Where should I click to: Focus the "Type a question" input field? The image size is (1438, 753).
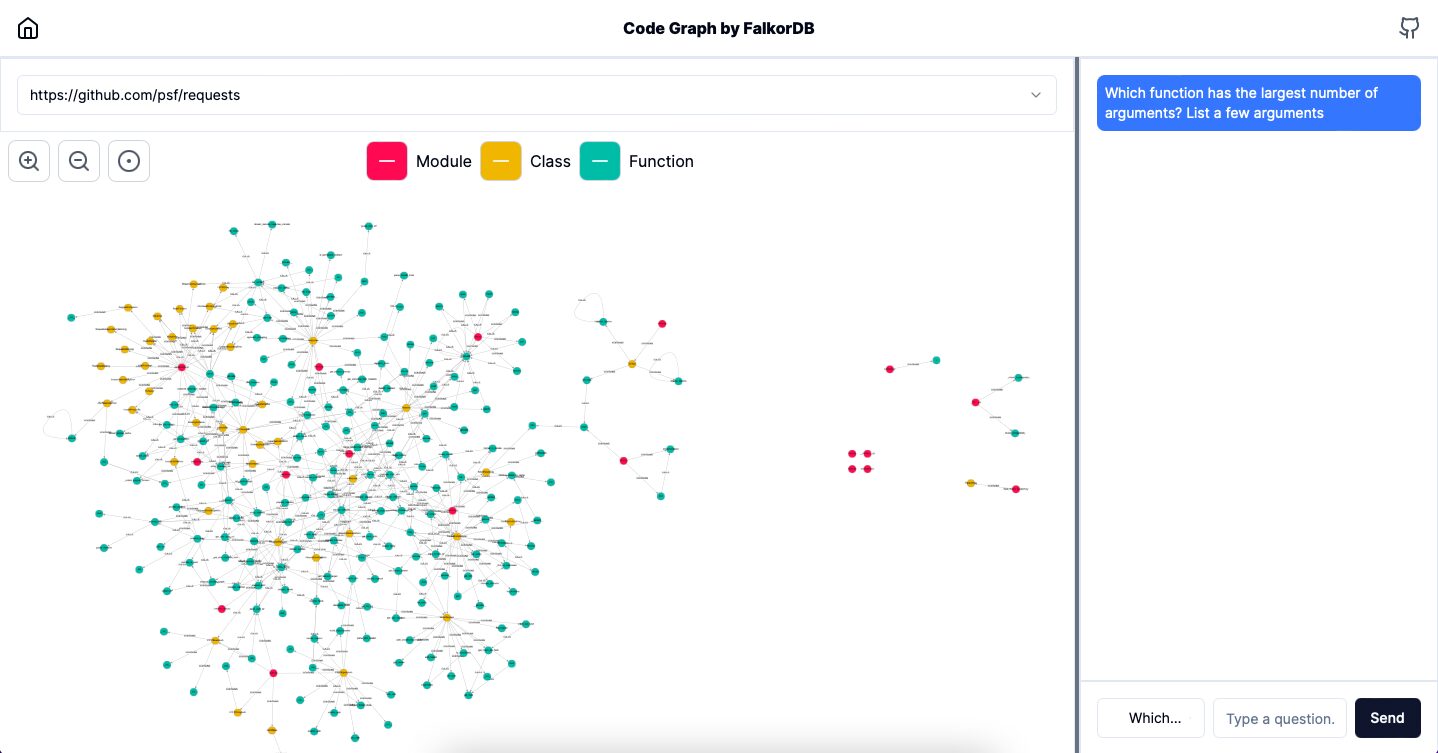1280,718
